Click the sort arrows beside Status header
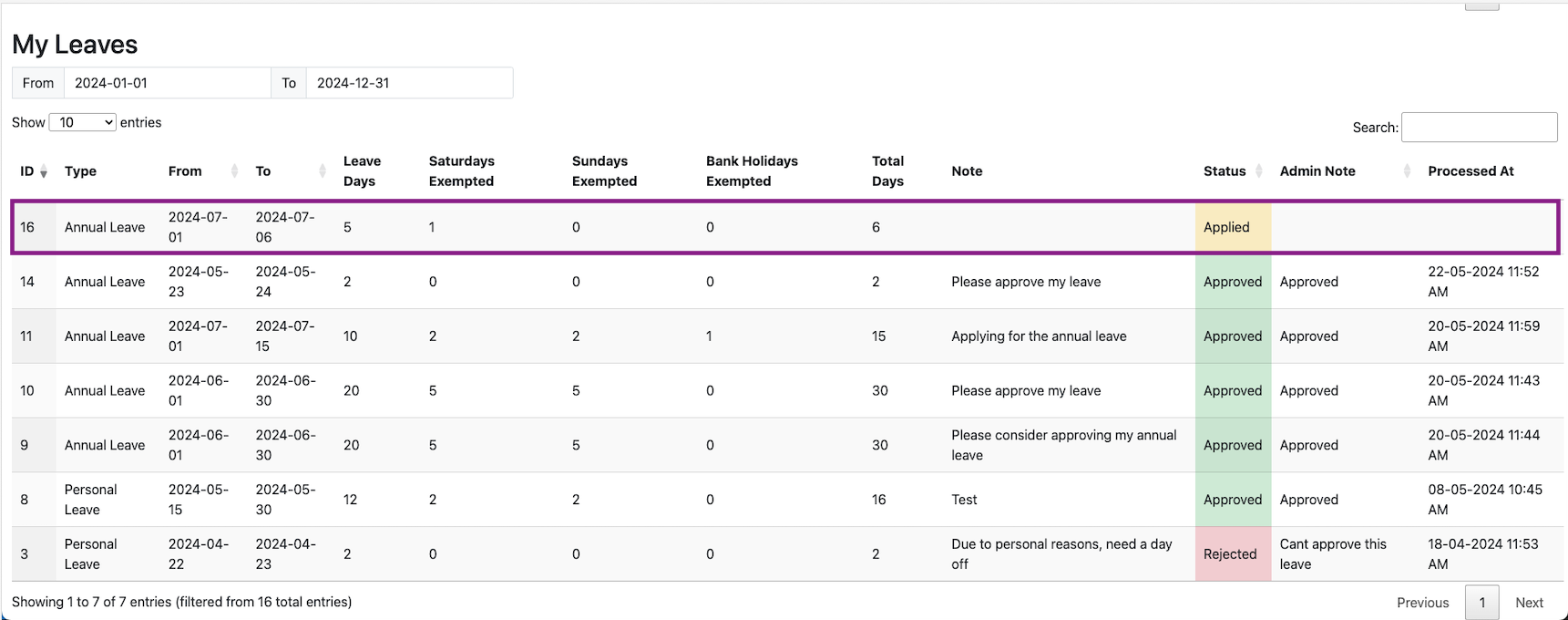1568x620 pixels. click(1259, 171)
